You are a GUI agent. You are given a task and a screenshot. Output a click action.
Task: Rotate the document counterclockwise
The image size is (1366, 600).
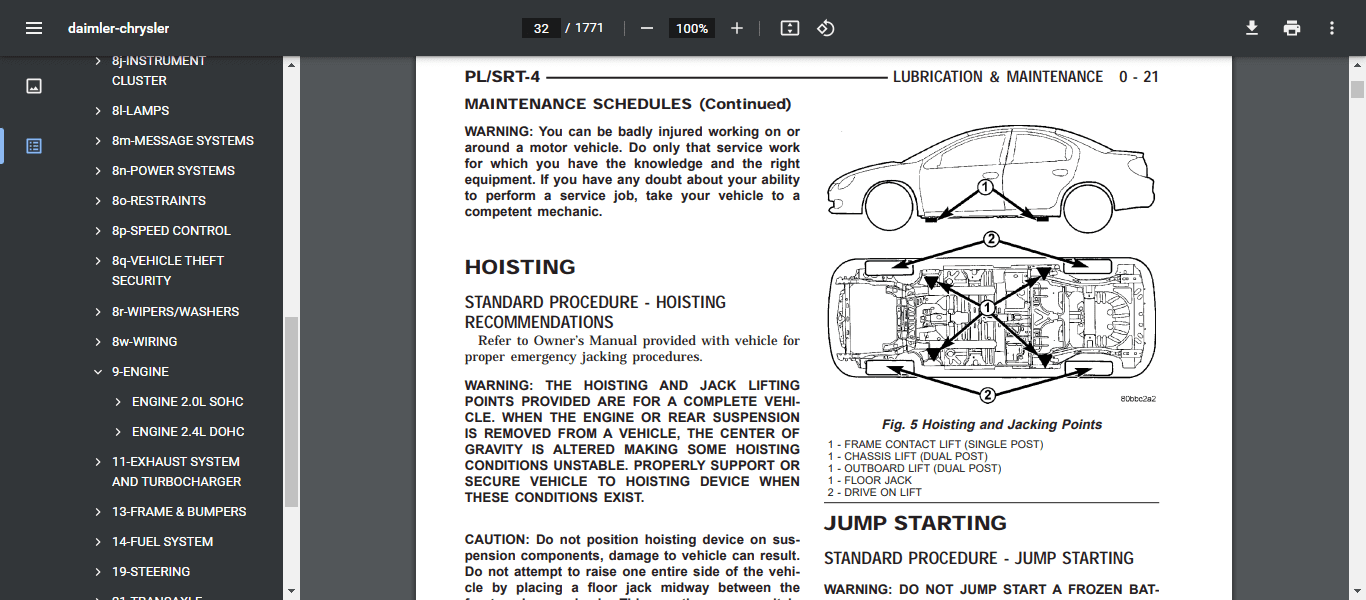pos(826,28)
